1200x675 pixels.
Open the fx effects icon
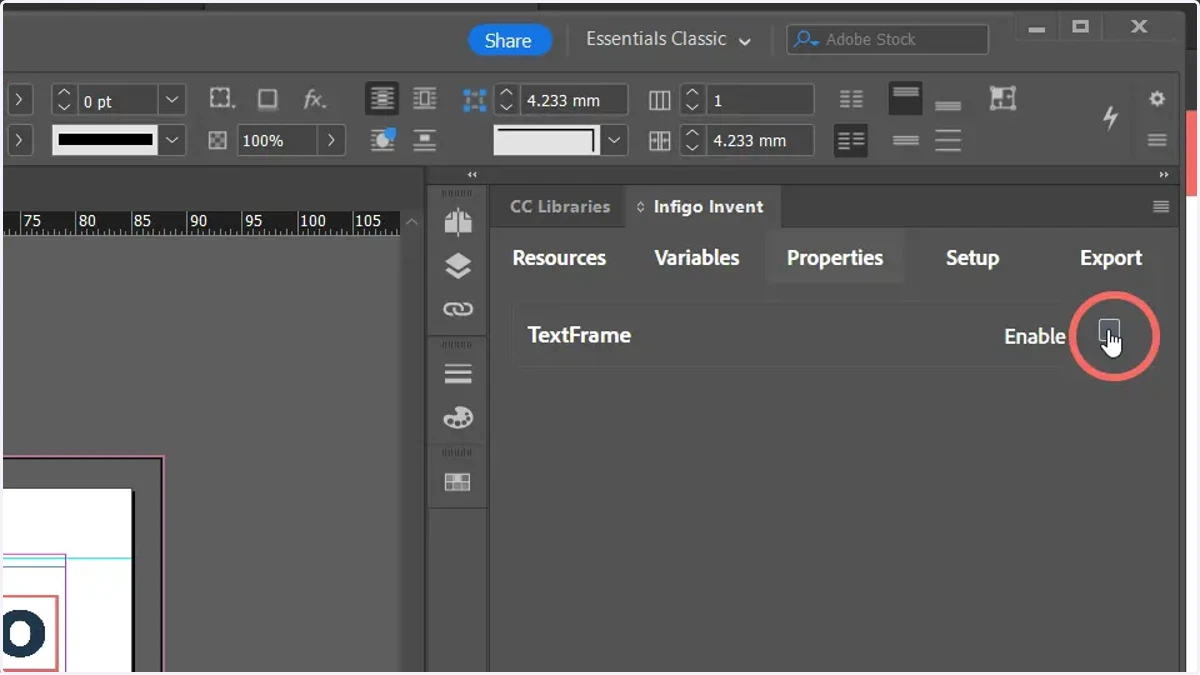pos(314,99)
